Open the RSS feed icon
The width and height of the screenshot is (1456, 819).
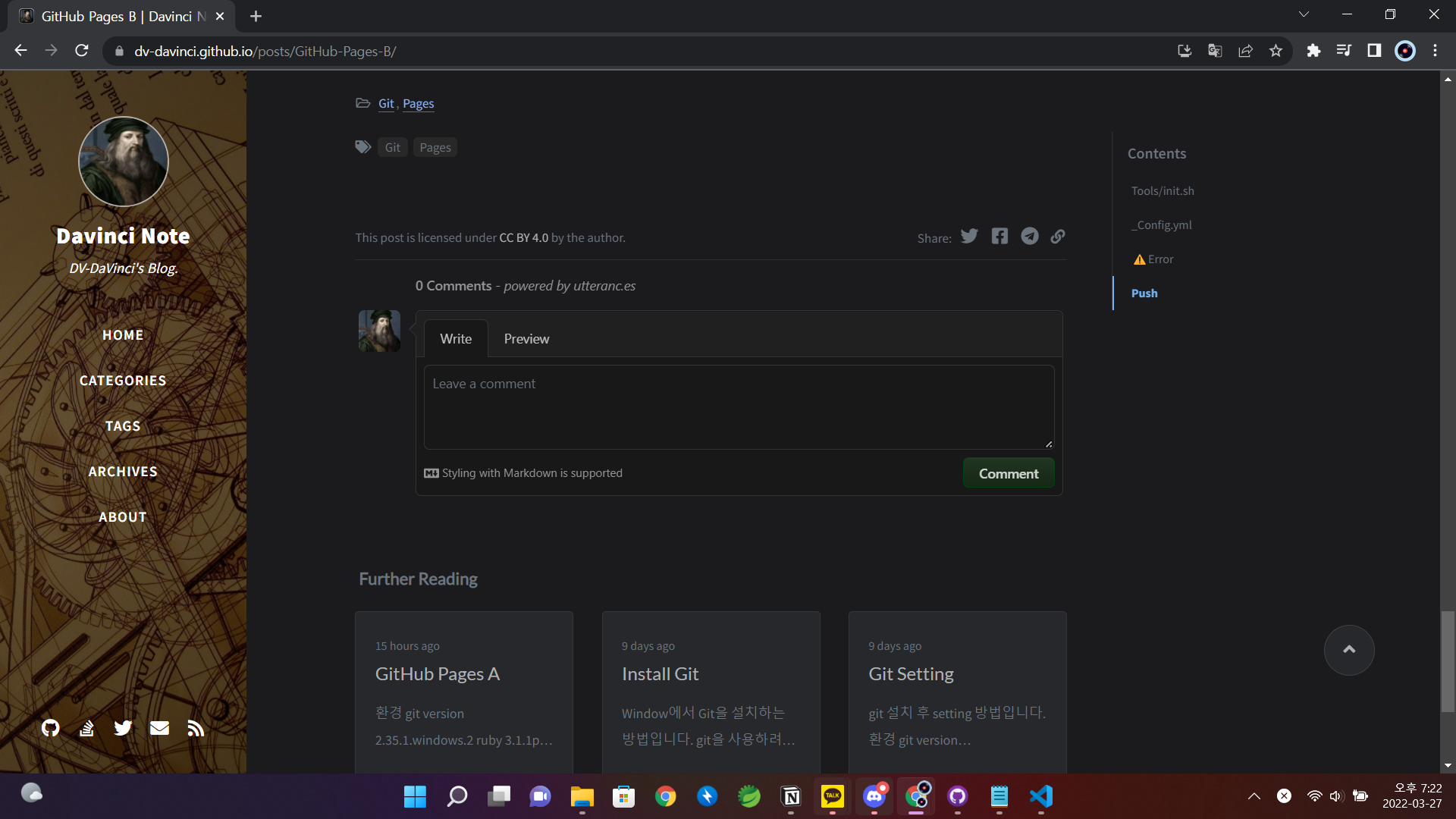point(196,728)
